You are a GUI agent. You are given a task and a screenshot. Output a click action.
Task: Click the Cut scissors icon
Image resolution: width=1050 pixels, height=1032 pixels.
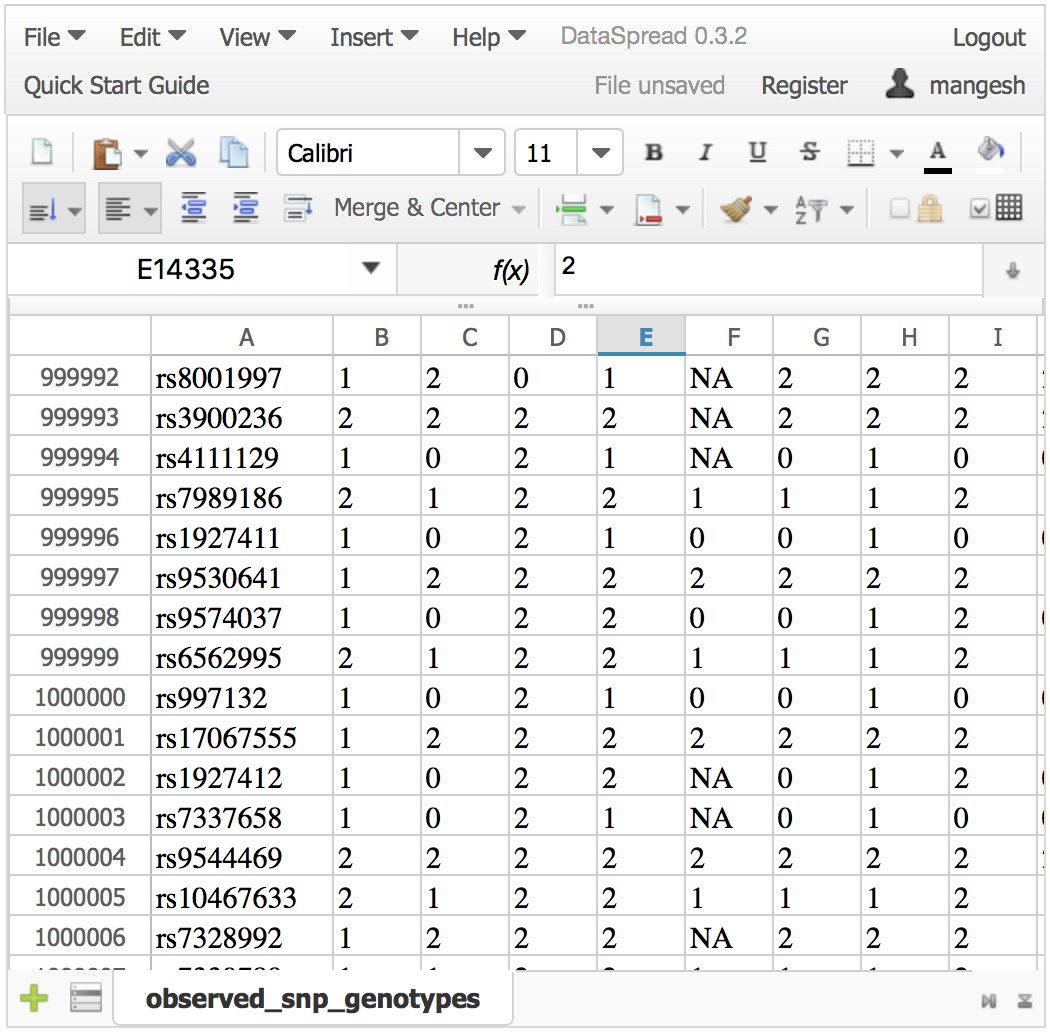click(181, 153)
